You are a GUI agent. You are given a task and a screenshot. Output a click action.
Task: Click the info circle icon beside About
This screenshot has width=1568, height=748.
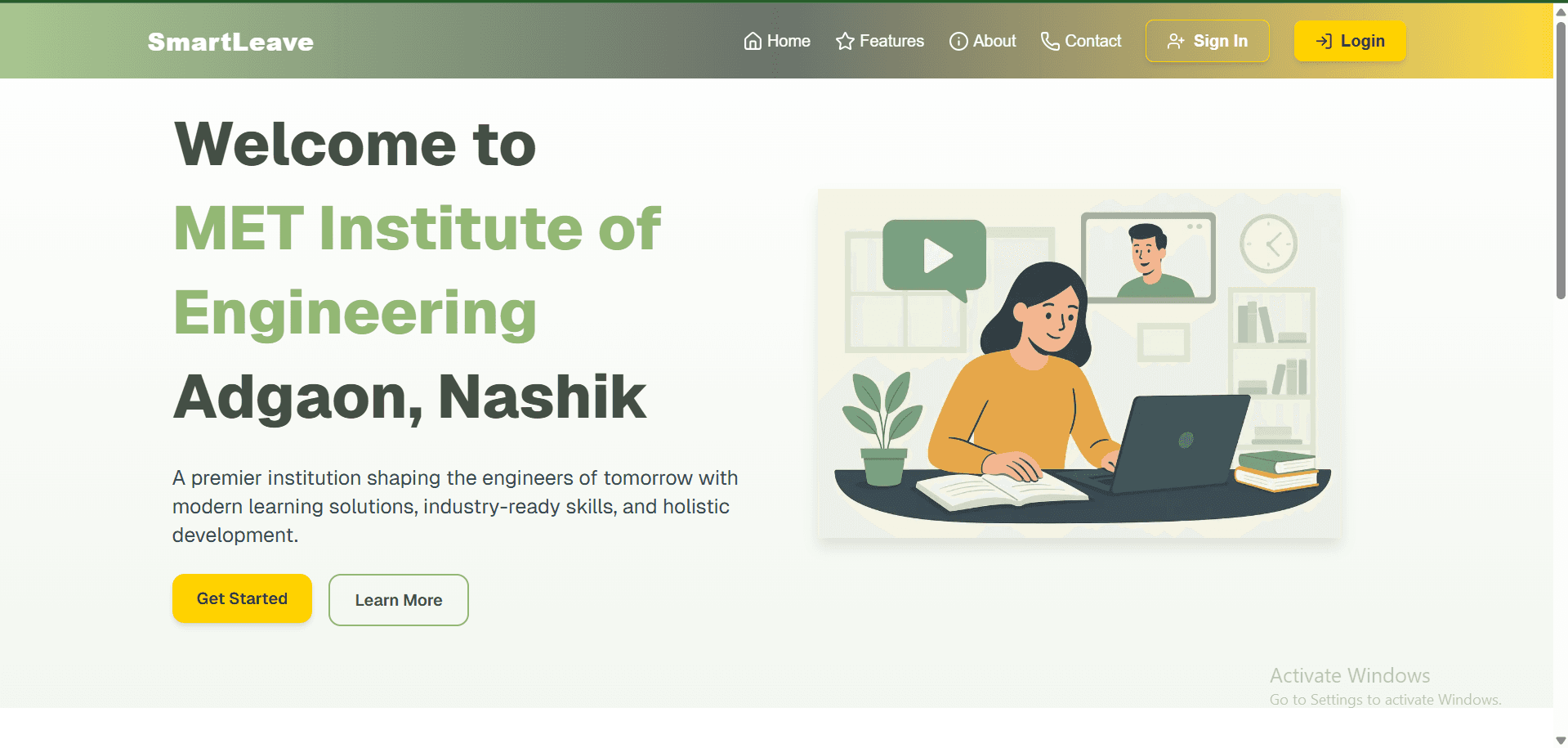958,41
